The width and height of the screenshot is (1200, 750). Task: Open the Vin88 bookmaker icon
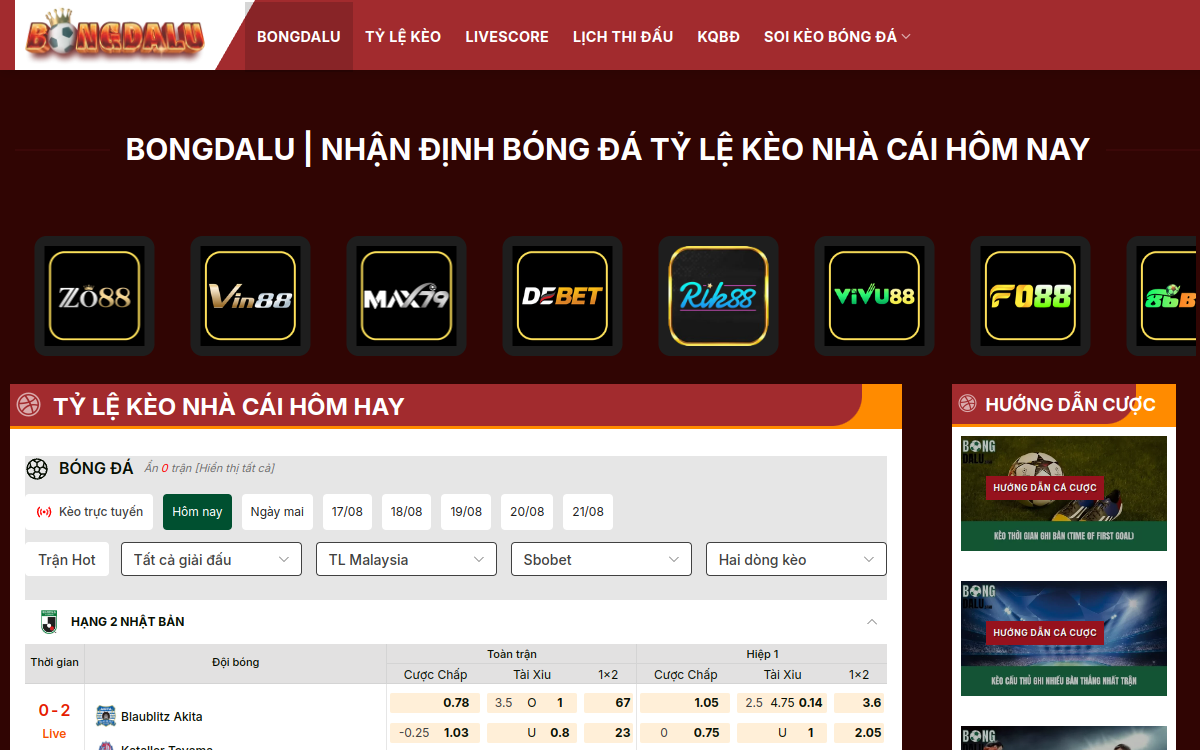[251, 296]
